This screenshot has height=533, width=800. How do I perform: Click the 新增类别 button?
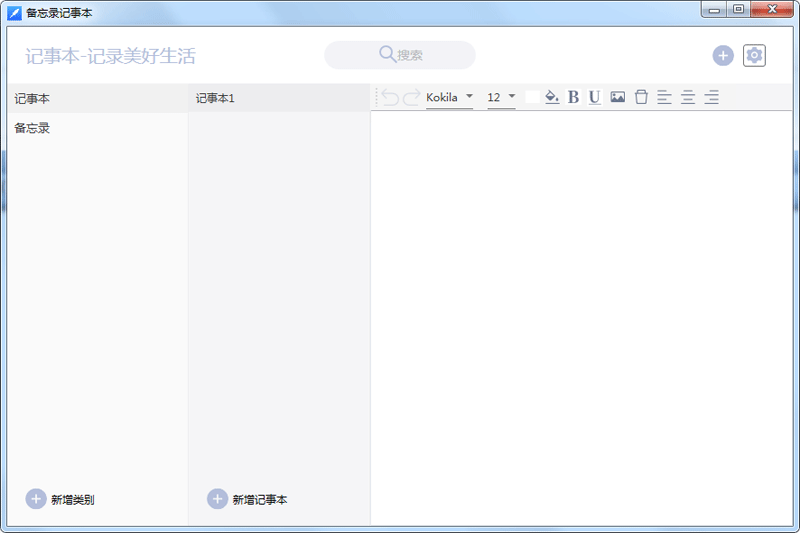tap(60, 499)
